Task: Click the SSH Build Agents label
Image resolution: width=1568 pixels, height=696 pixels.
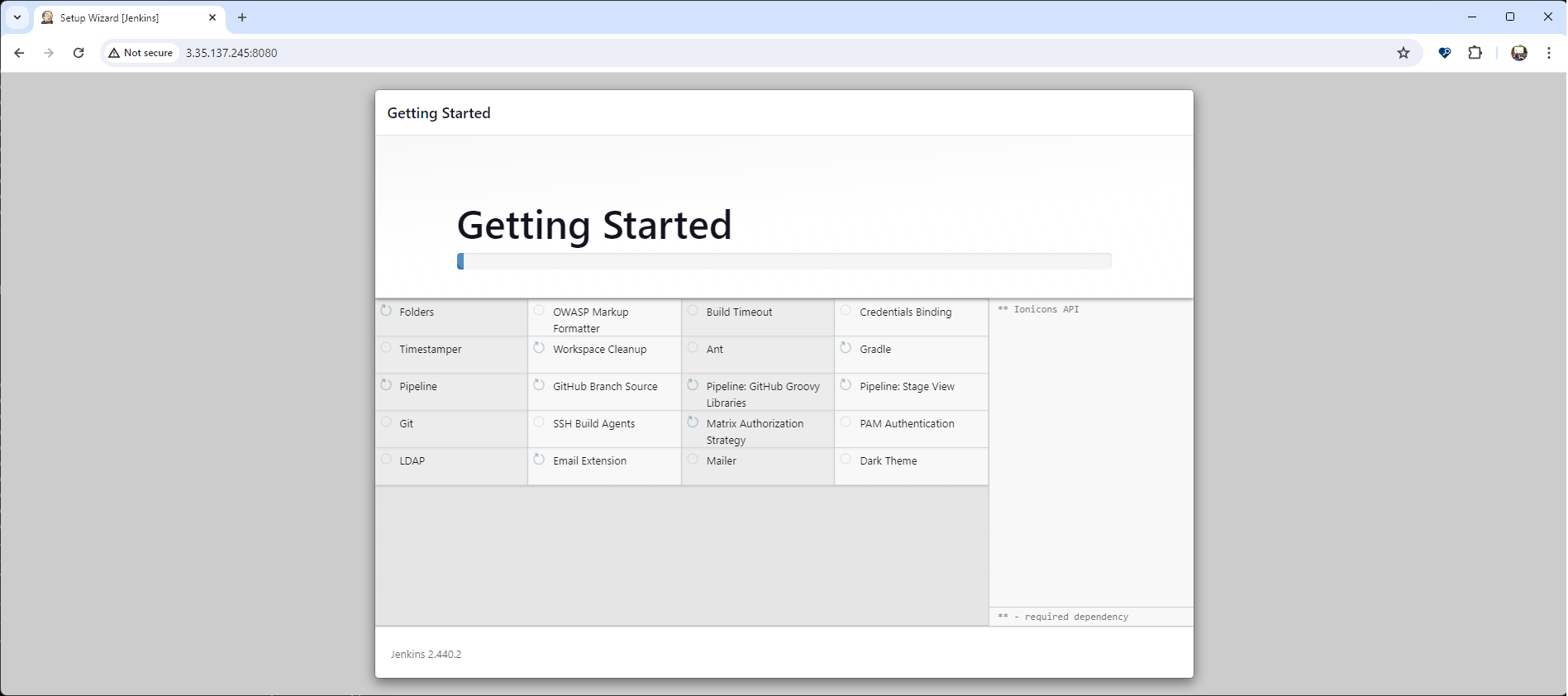Action: 593,423
